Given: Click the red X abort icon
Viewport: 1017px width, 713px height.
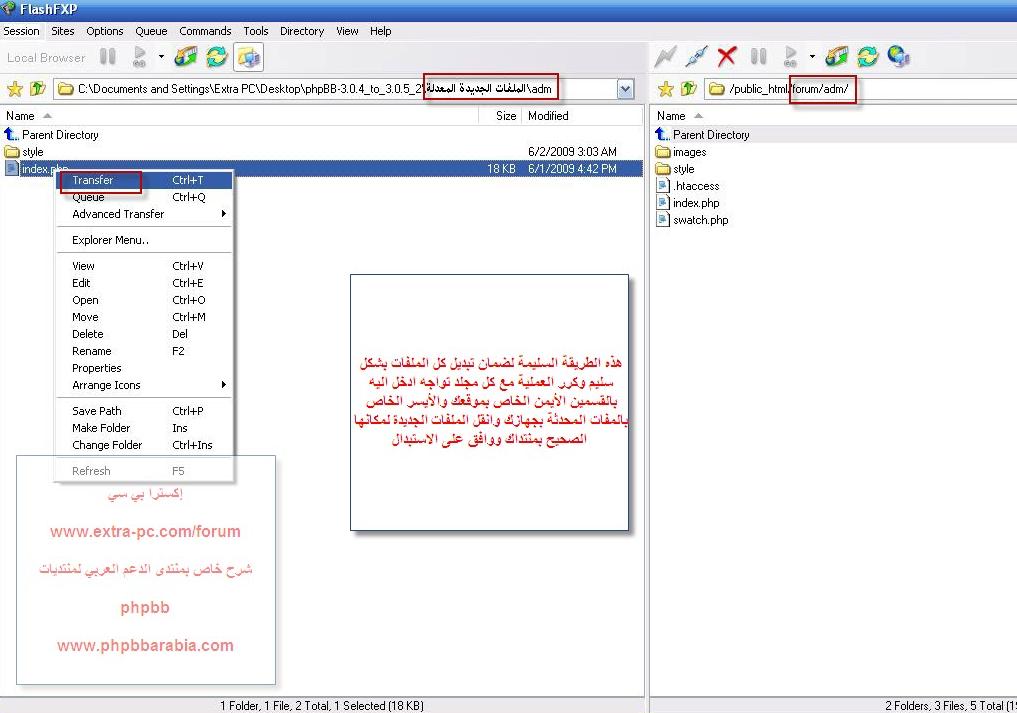Looking at the screenshot, I should tap(727, 57).
